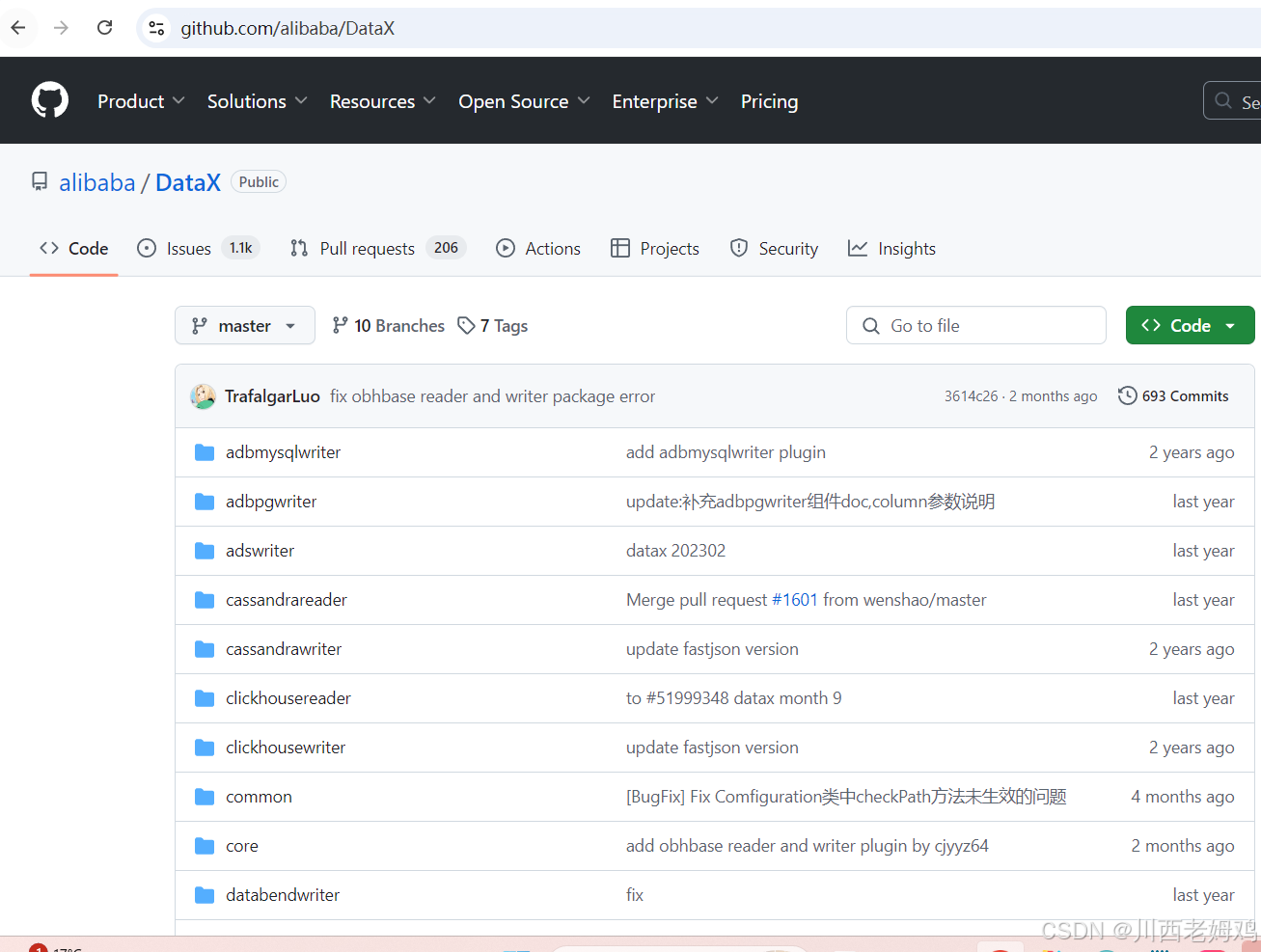Switch to the Actions tab
The image size is (1261, 952).
coord(538,248)
